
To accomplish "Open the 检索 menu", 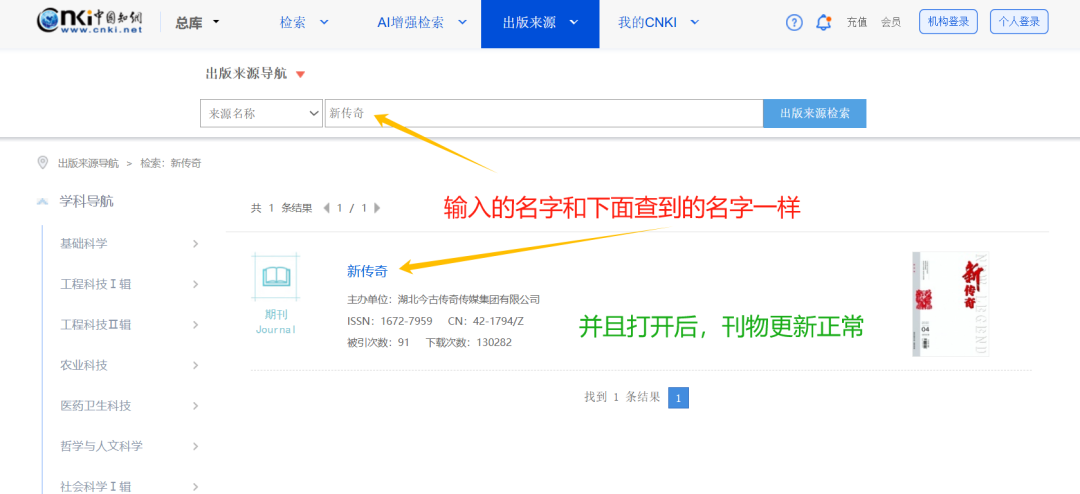I will 304,23.
